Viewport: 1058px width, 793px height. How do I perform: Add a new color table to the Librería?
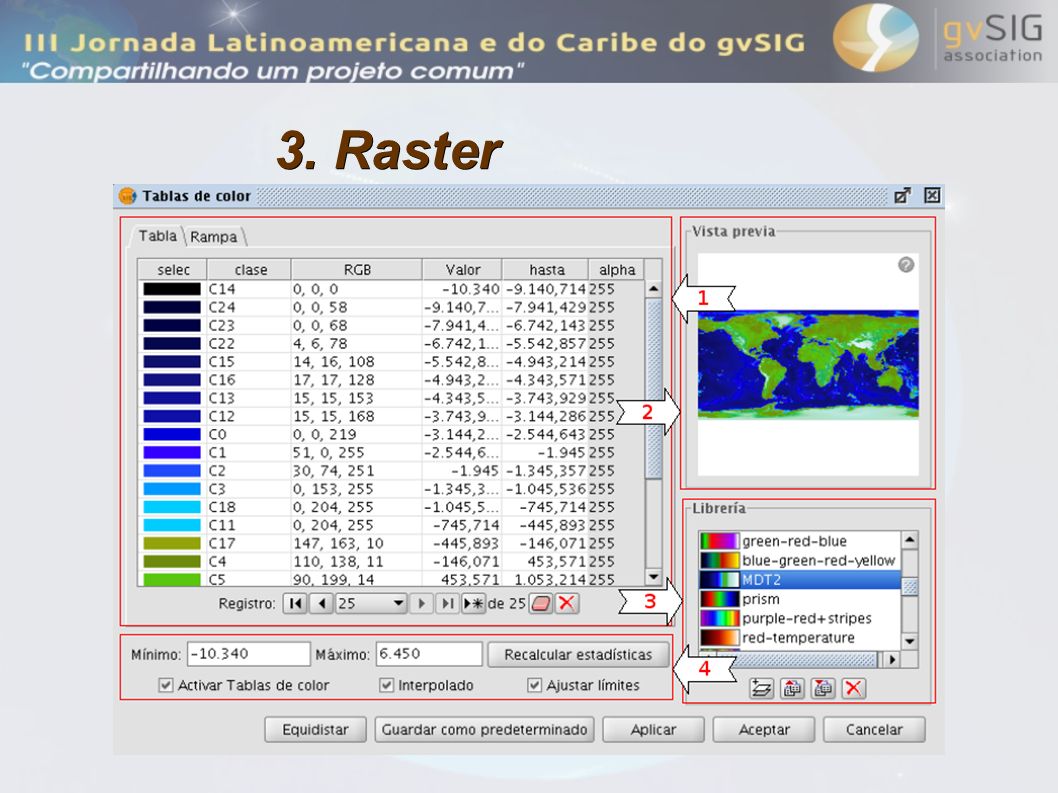tap(762, 688)
